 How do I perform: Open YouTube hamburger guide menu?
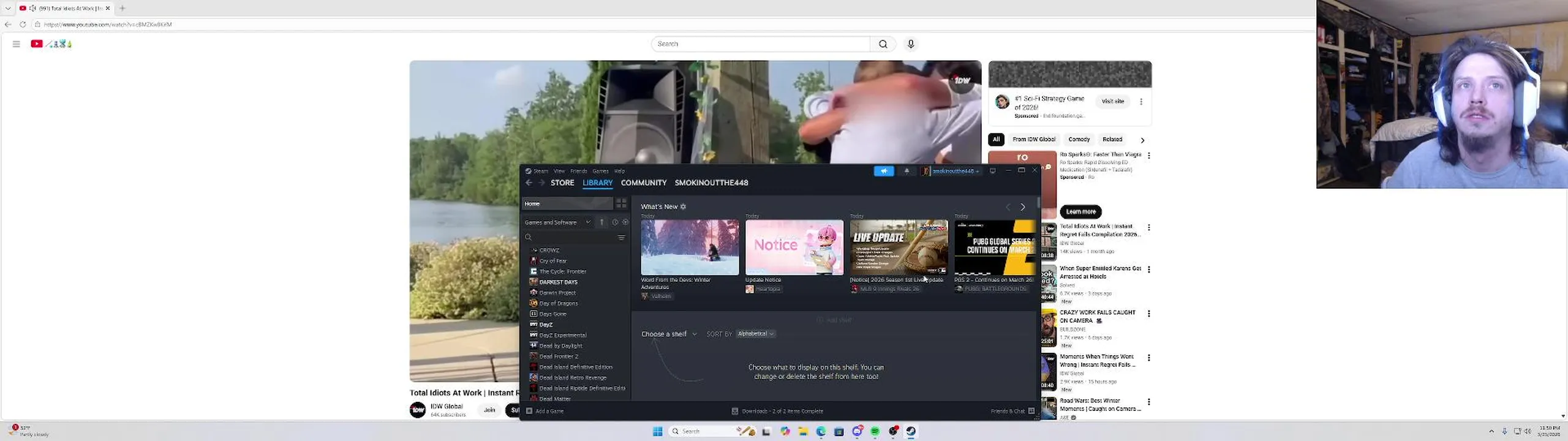pos(16,44)
